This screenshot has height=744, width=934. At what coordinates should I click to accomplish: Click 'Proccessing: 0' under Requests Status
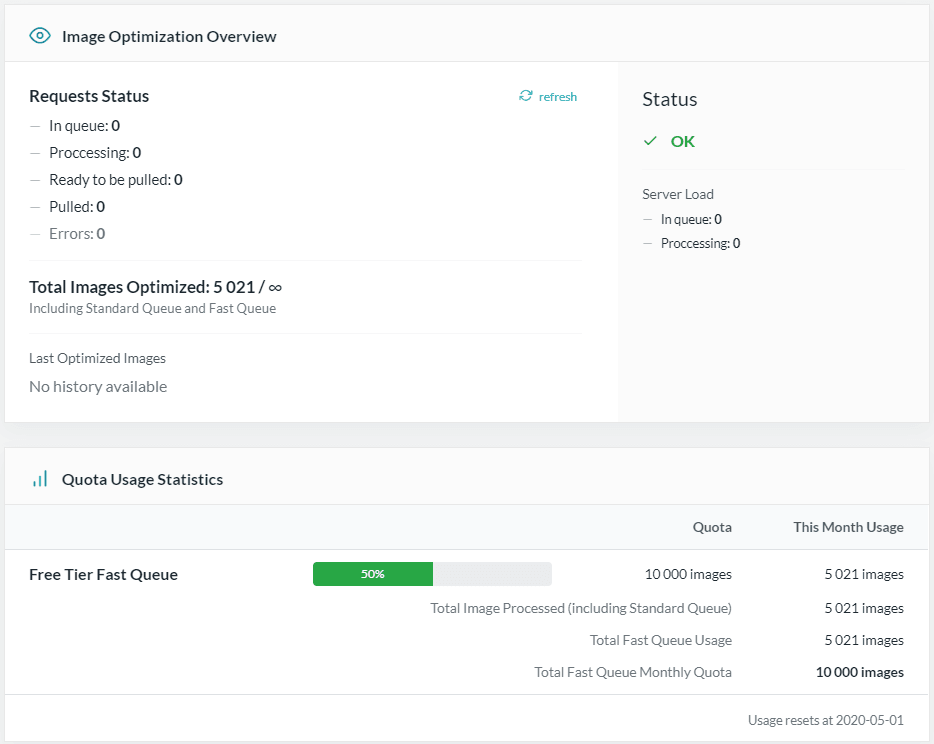pos(95,152)
